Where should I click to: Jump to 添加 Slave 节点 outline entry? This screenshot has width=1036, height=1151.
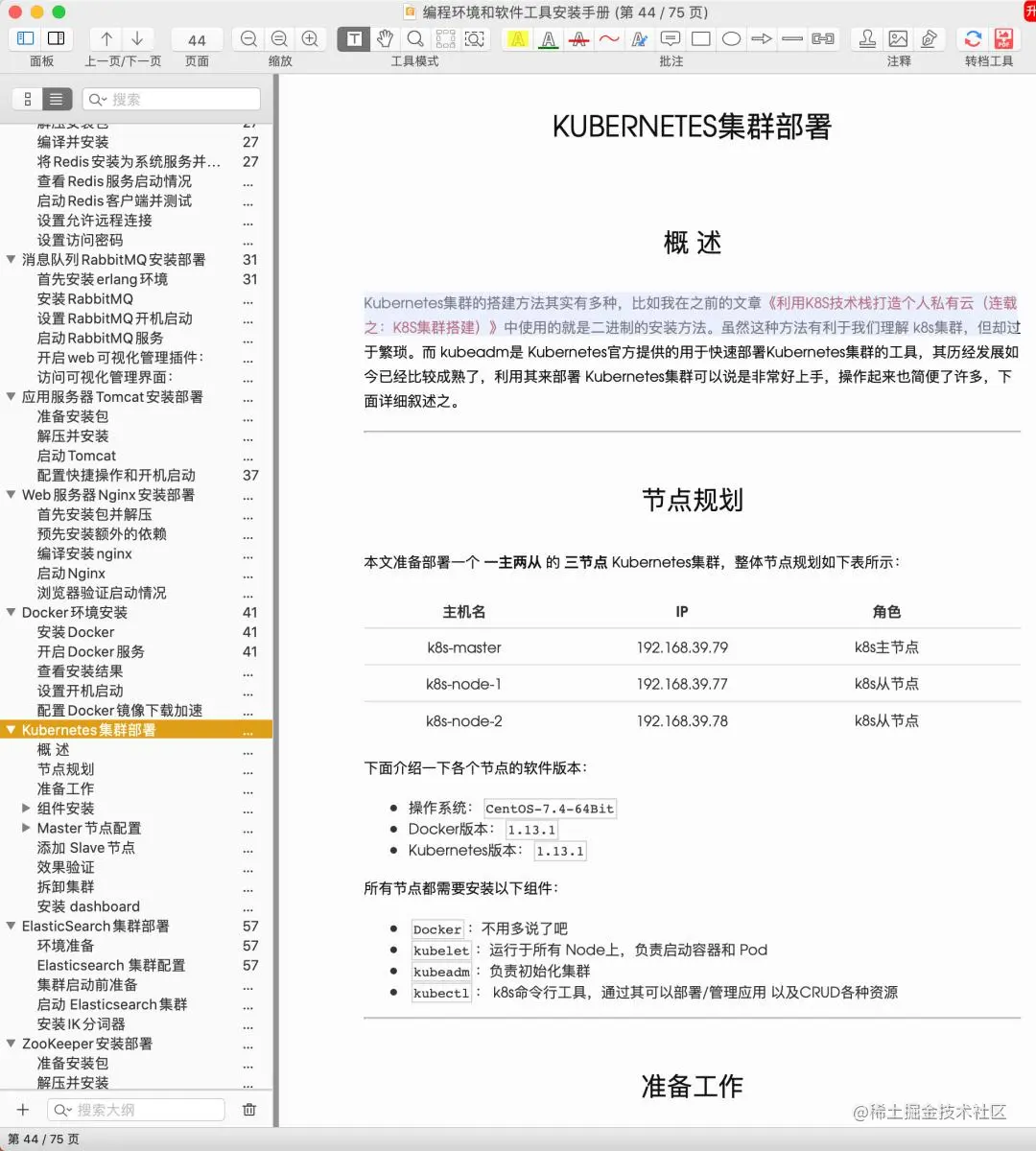point(85,848)
